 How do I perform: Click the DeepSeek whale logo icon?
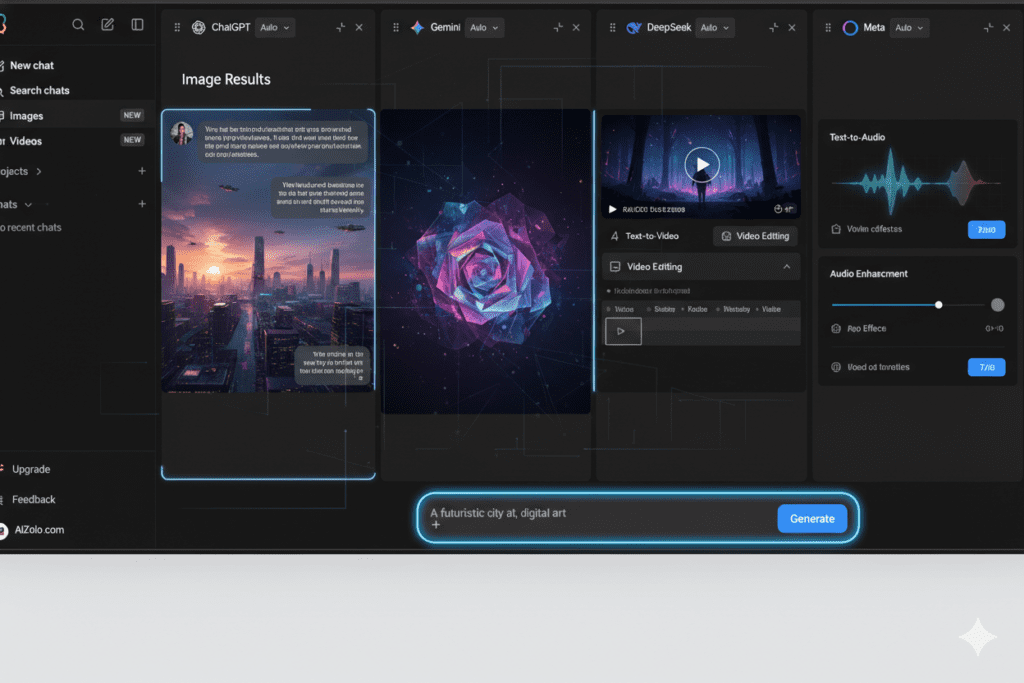pos(633,28)
